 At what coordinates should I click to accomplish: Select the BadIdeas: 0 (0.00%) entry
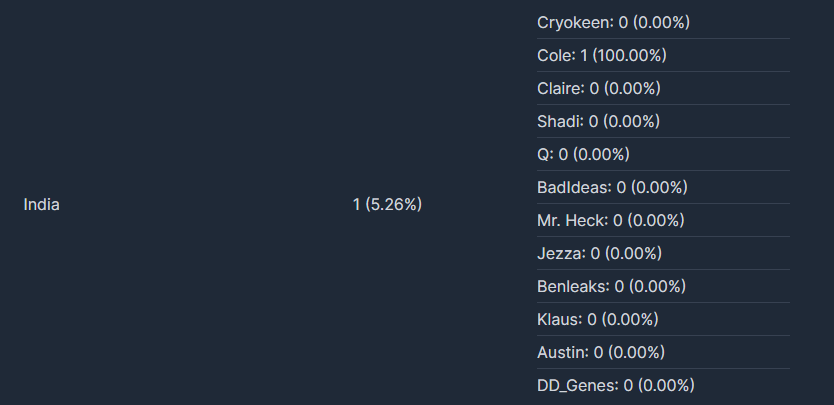(x=663, y=187)
